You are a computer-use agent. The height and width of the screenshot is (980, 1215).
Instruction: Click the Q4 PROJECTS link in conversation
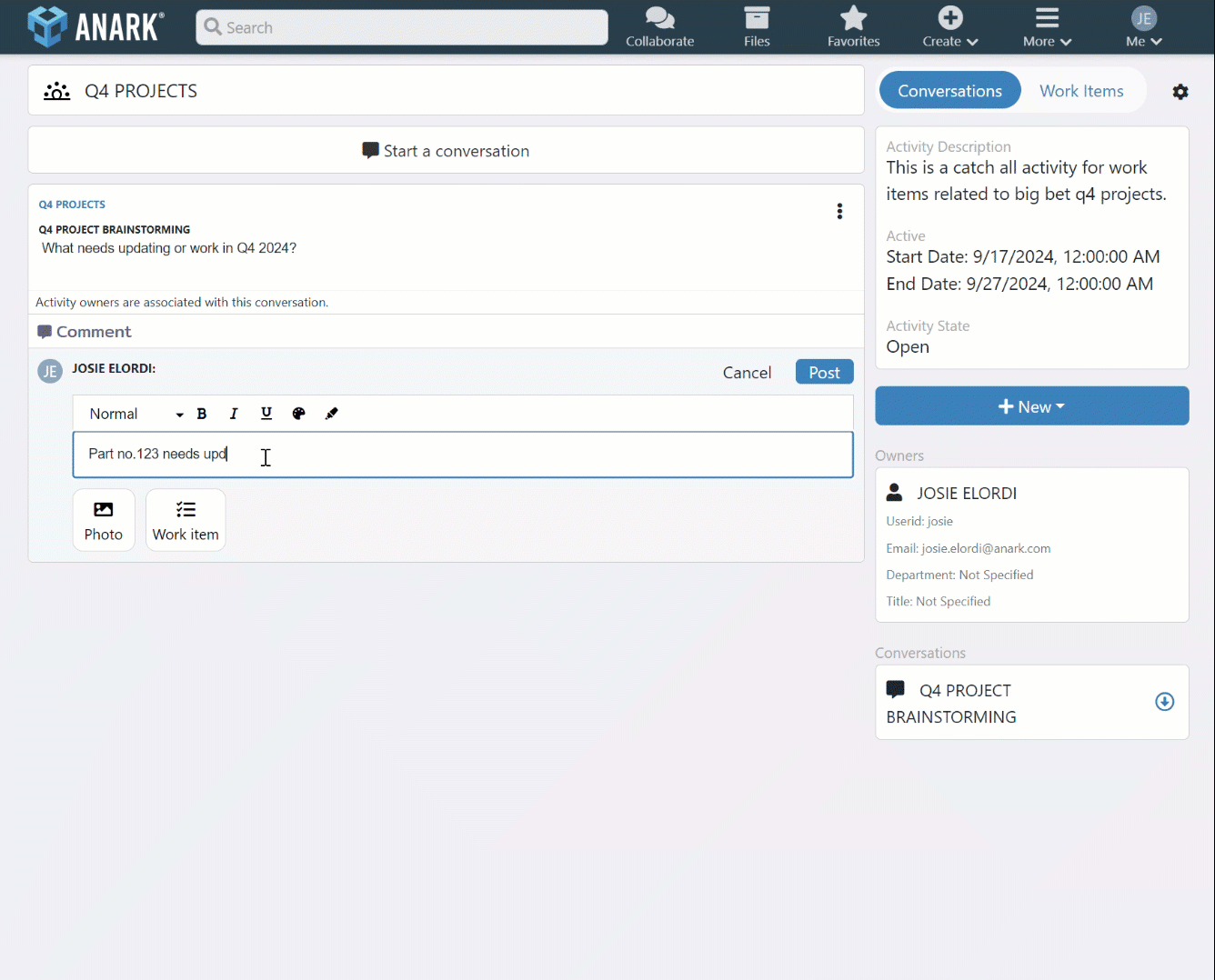click(x=72, y=205)
